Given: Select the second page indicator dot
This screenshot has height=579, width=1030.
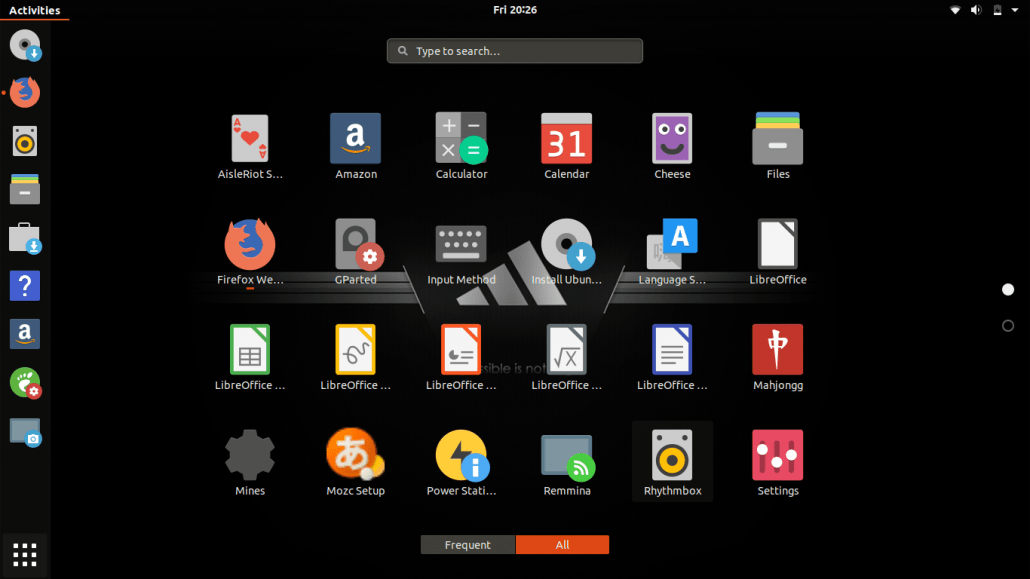Looking at the screenshot, I should [x=1007, y=325].
